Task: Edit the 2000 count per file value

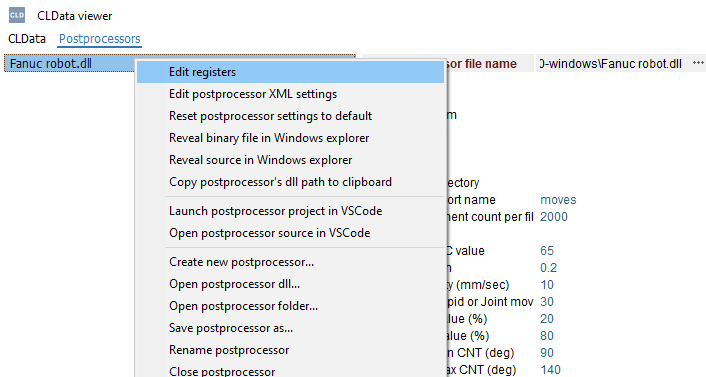Action: [554, 217]
